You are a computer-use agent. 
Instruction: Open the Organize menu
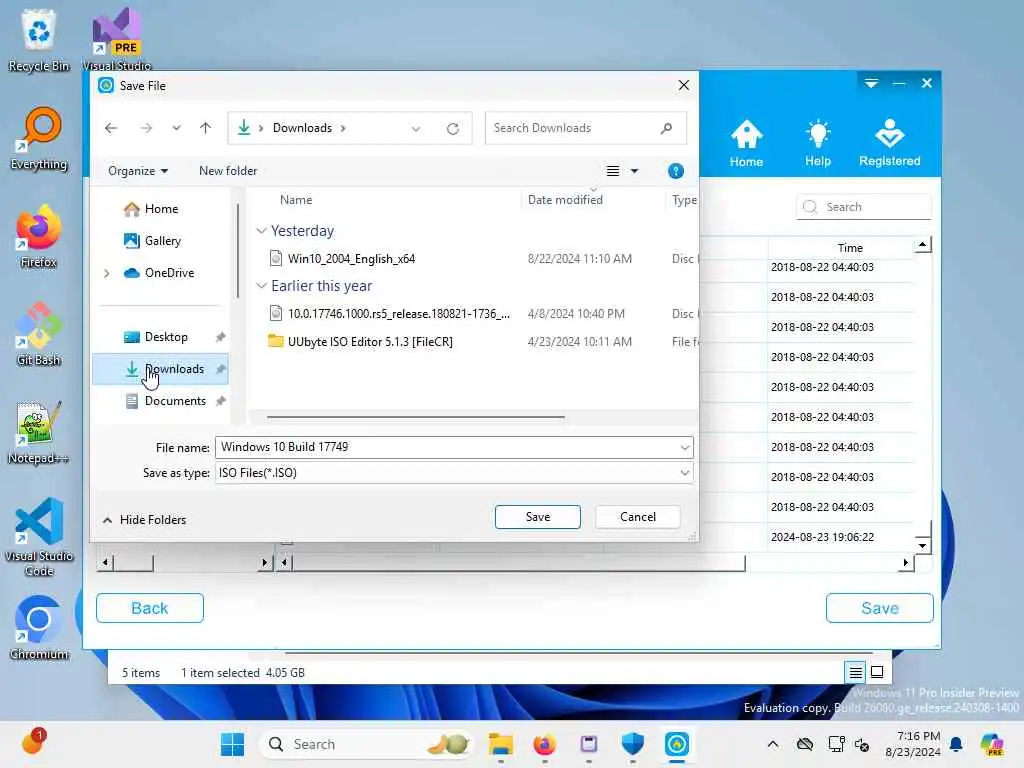point(138,171)
